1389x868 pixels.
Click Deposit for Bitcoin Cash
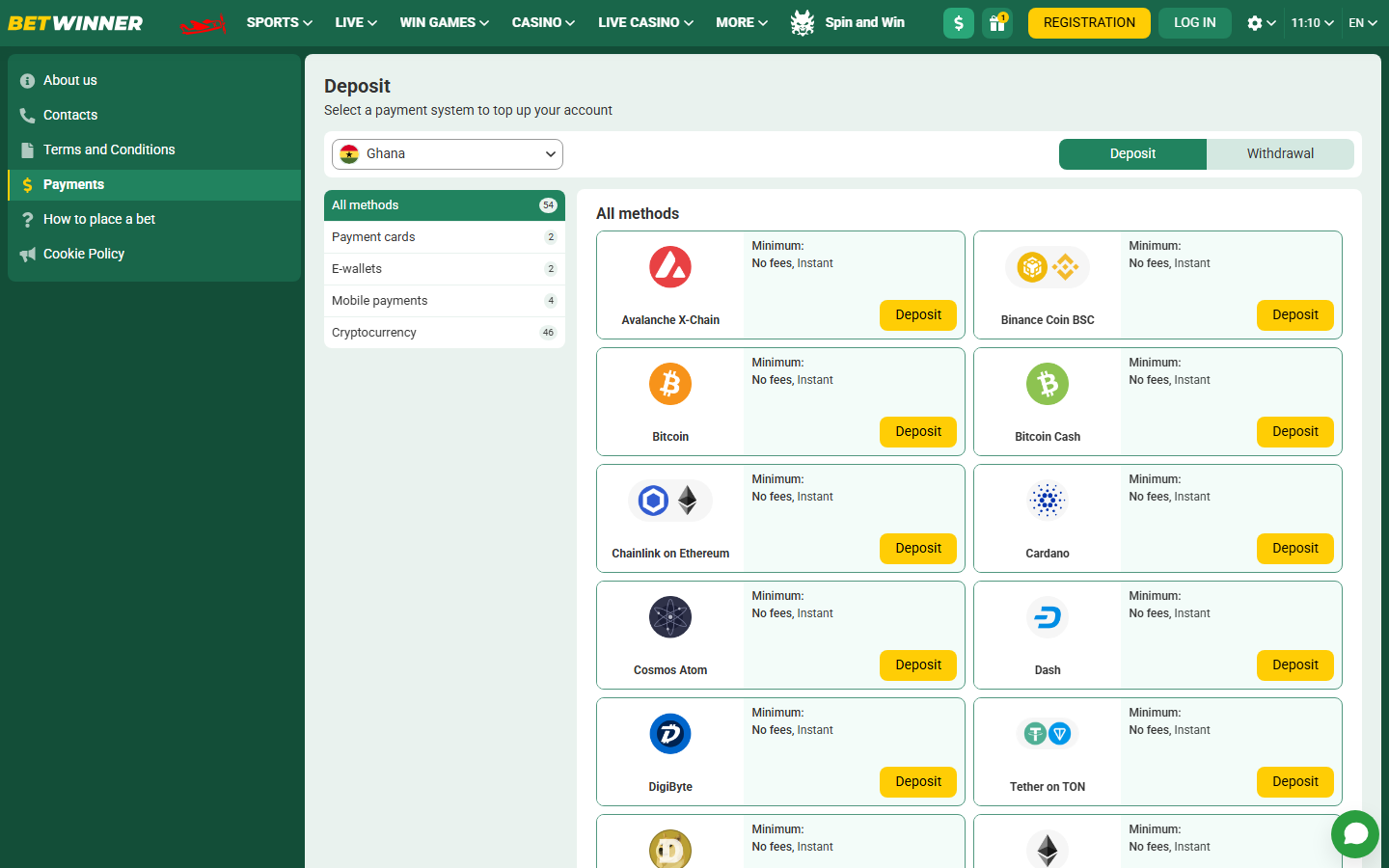pos(1295,432)
